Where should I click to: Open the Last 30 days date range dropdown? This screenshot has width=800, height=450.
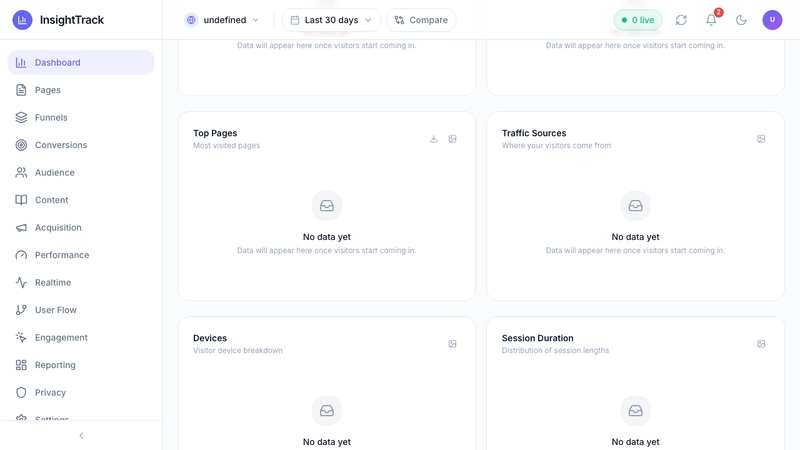click(331, 20)
